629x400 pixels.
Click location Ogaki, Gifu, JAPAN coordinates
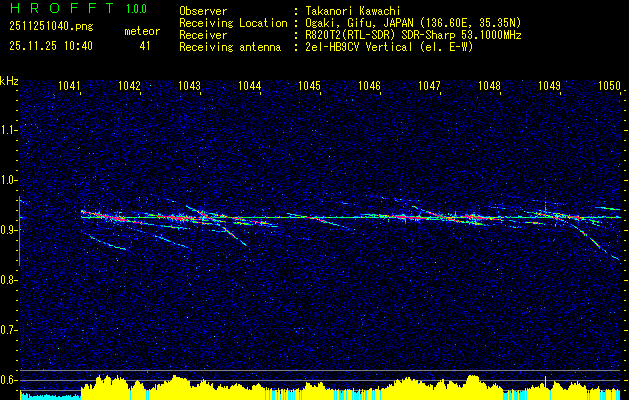(x=413, y=23)
